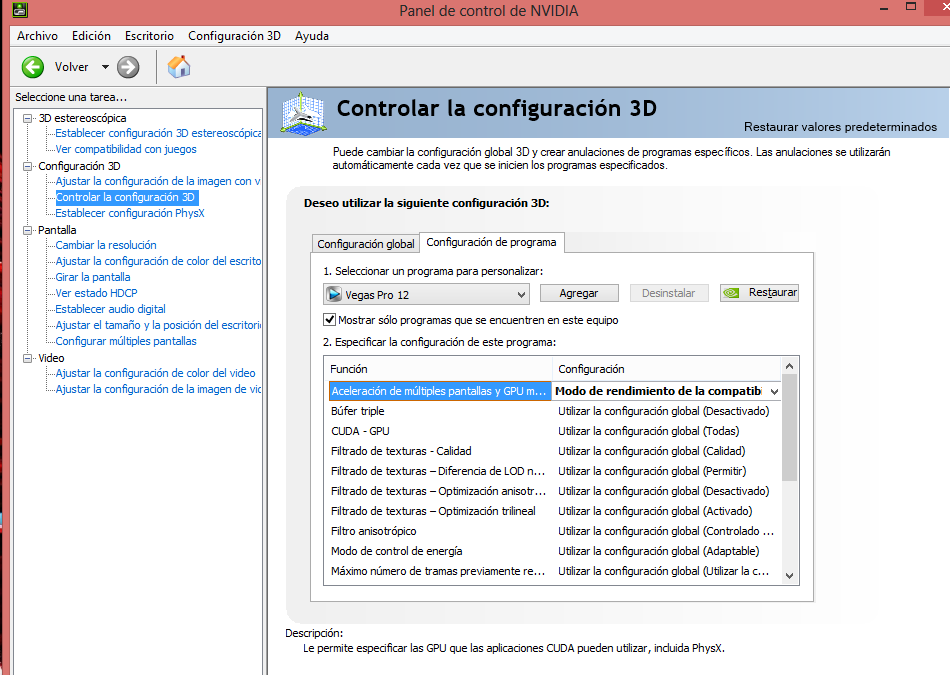The height and width of the screenshot is (675, 950).
Task: Select Máximo número de tramas row
Action: click(554, 571)
